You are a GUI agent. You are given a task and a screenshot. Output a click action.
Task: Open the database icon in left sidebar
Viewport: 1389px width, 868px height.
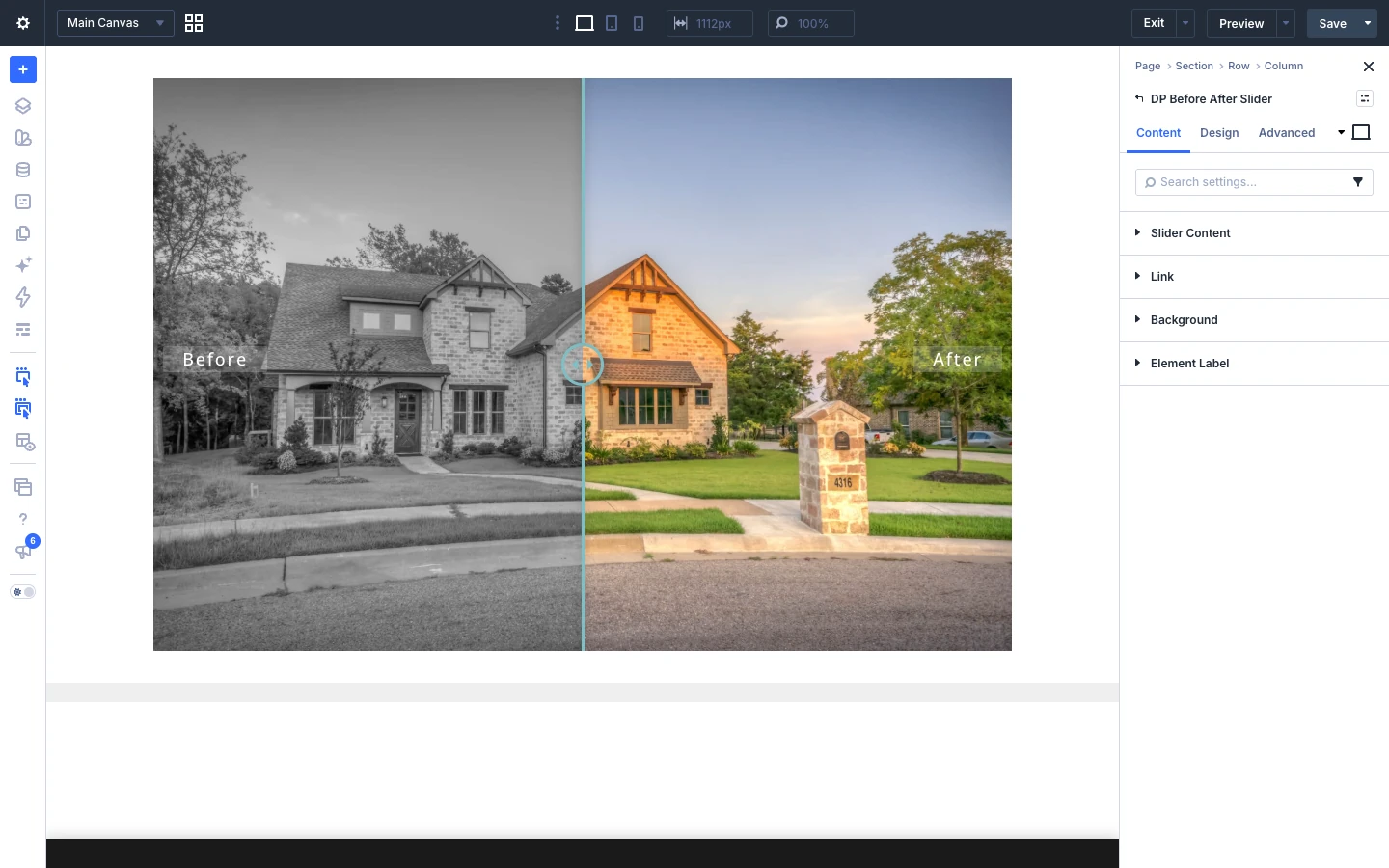point(23,170)
